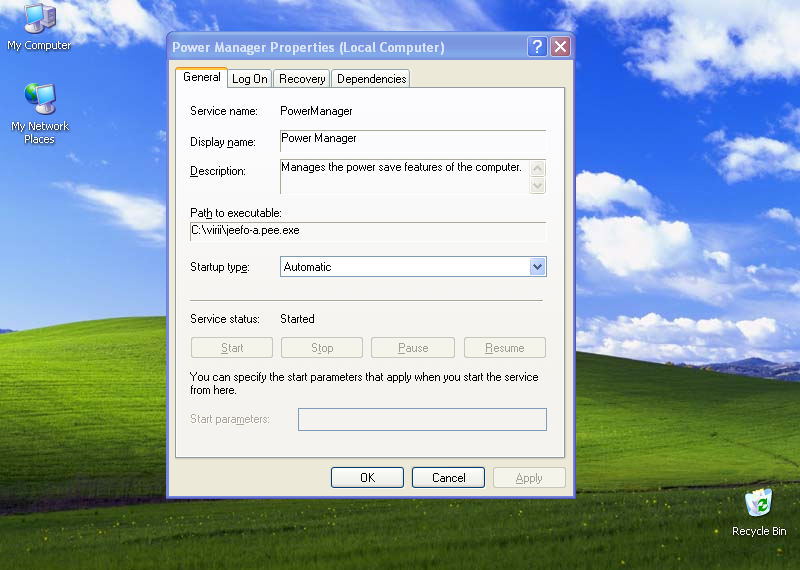This screenshot has width=800, height=570.
Task: Click the Path to executable field
Action: [x=368, y=231]
